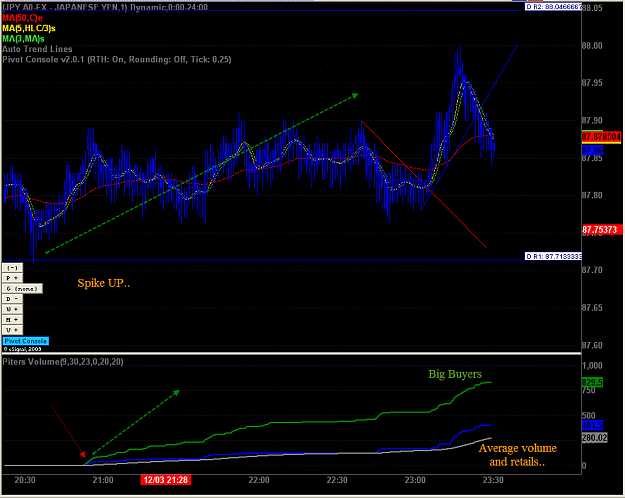Click the Piters Volume(9,30,23,0,20,20) study label
The width and height of the screenshot is (625, 498).
63,362
